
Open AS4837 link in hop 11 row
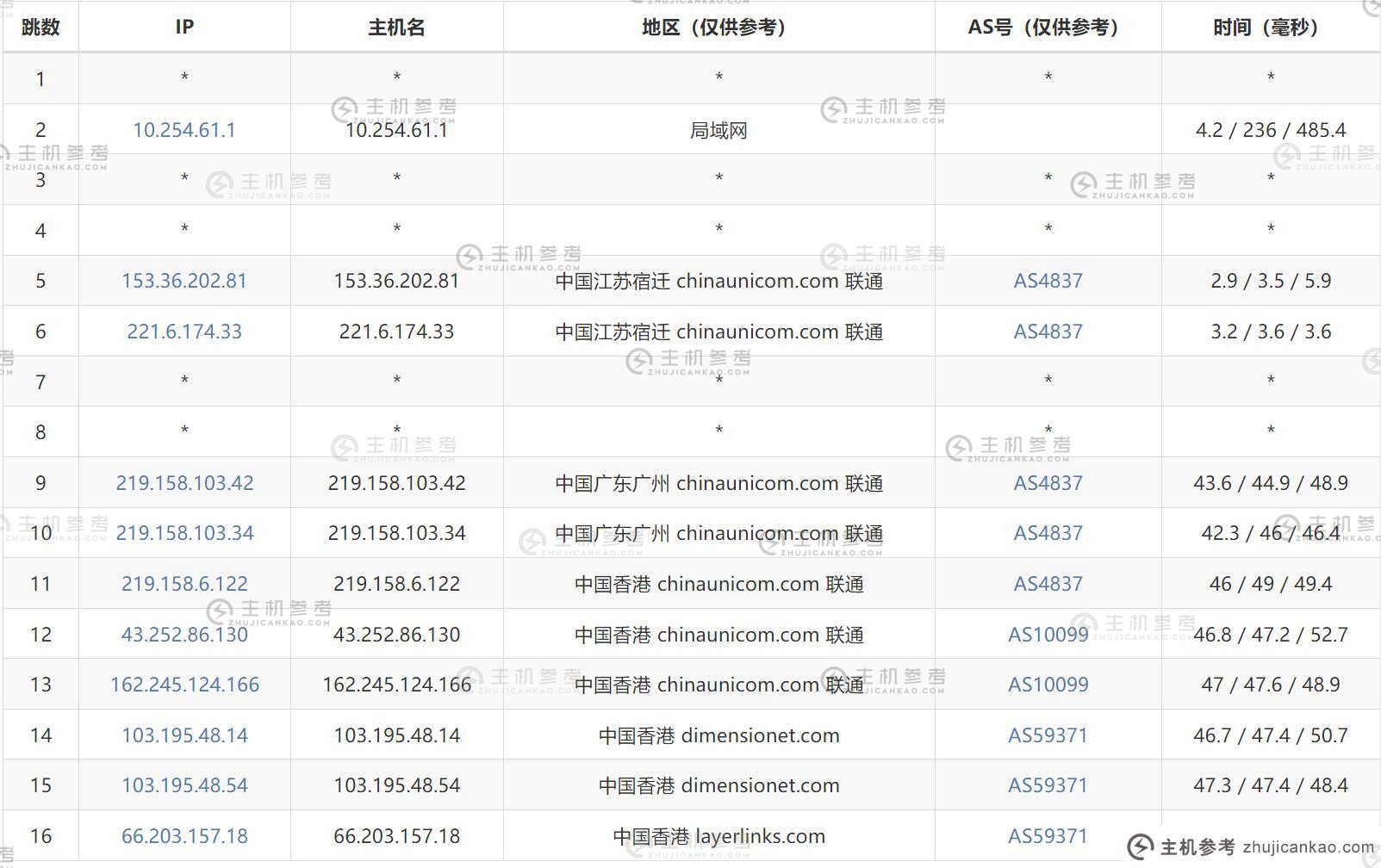click(x=1048, y=584)
